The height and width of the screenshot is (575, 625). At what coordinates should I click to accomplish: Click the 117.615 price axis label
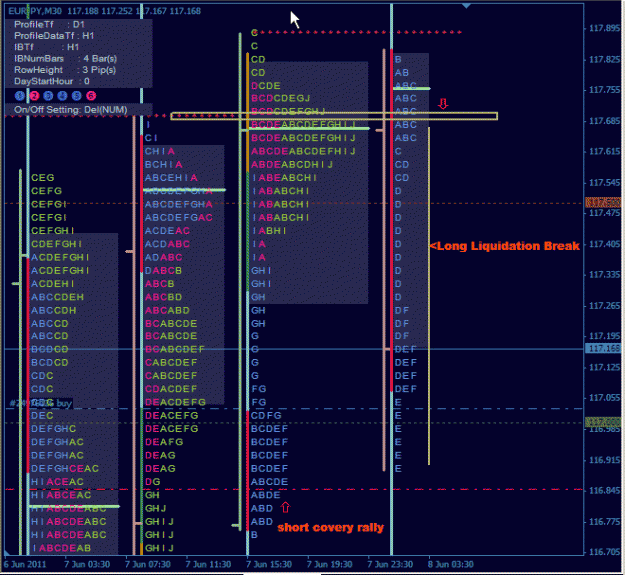(604, 151)
